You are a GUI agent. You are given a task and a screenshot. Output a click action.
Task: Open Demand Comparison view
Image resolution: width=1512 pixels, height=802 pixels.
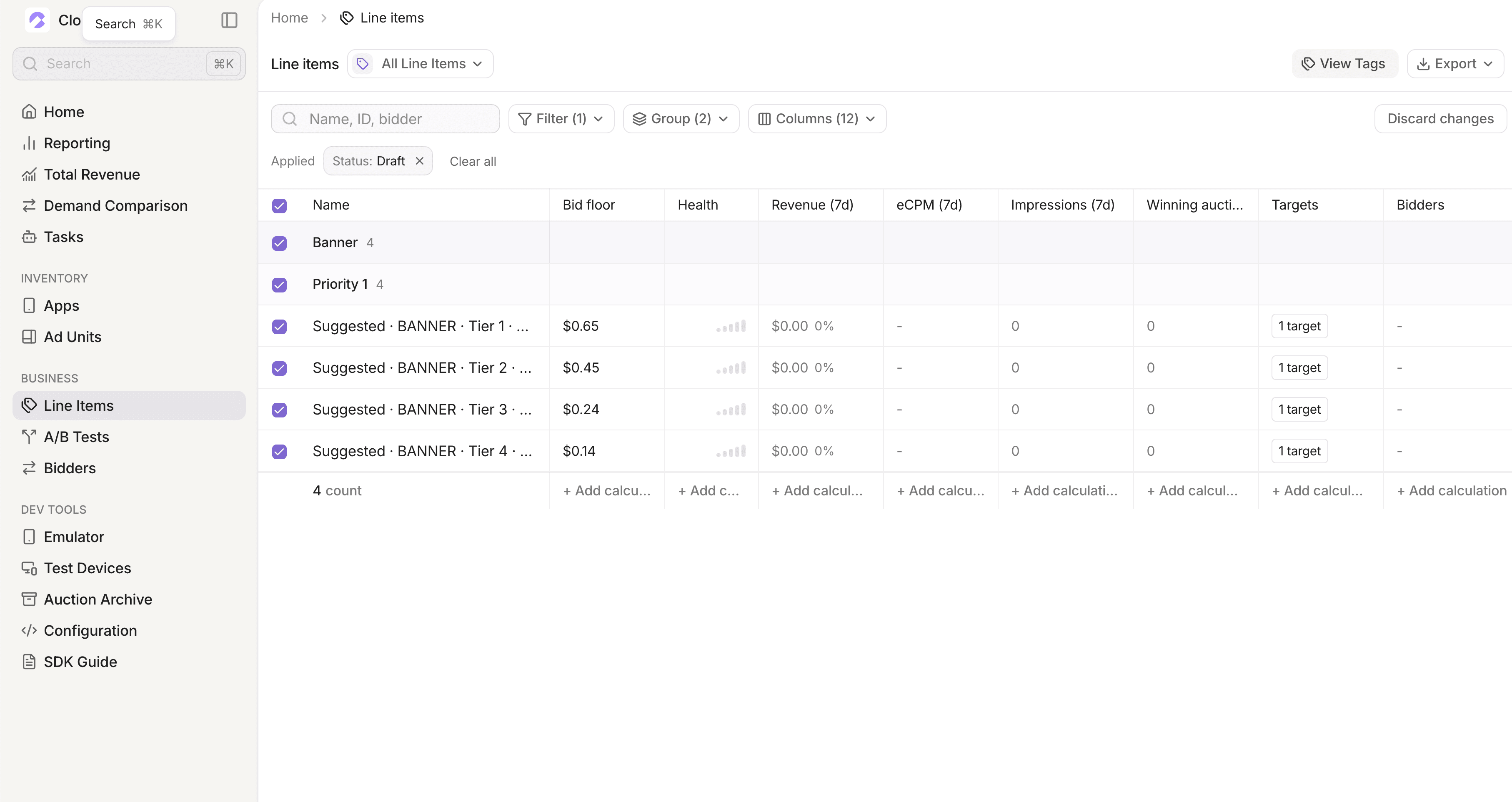tap(128, 205)
